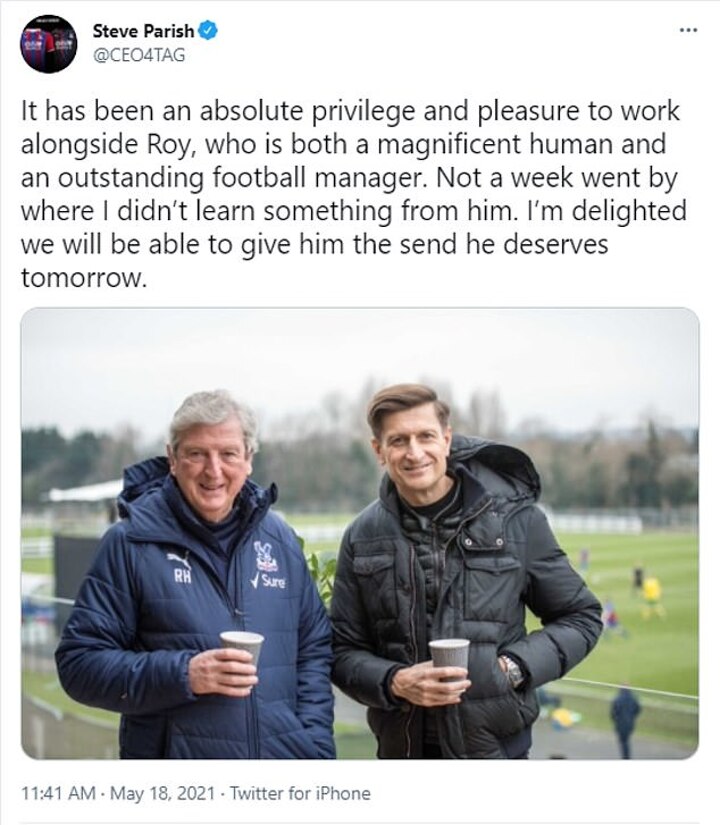Open the Steve Parish display name
720x825 pixels.
(x=143, y=31)
